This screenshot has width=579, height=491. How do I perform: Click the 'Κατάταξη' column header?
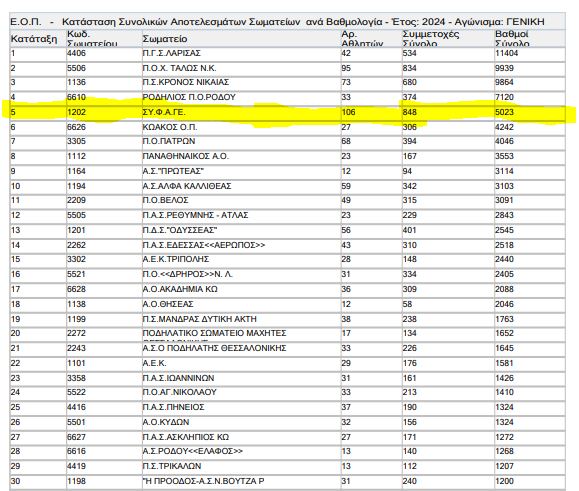click(34, 39)
